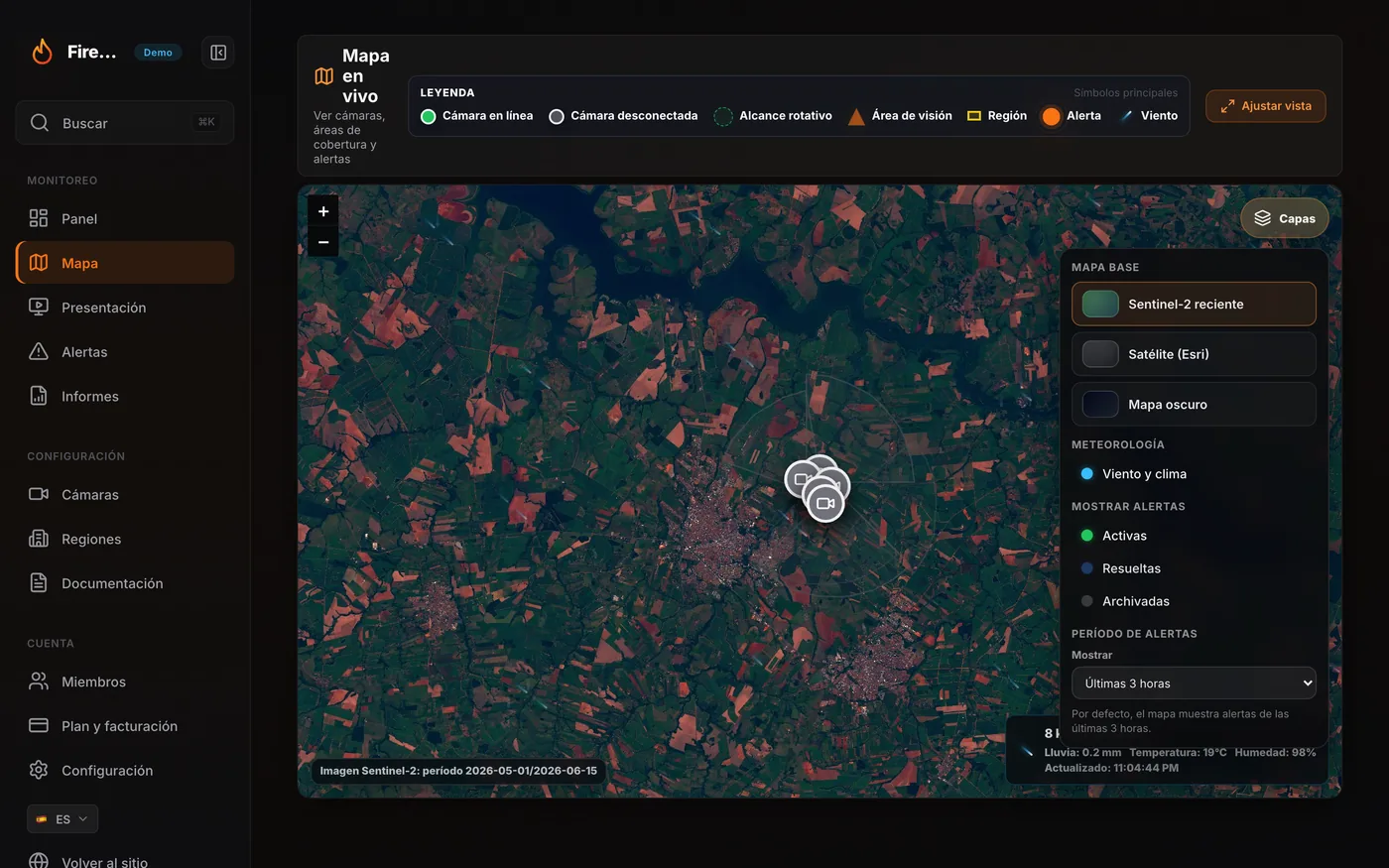The image size is (1389, 868).
Task: Click the Miembros people icon
Action: 39,682
